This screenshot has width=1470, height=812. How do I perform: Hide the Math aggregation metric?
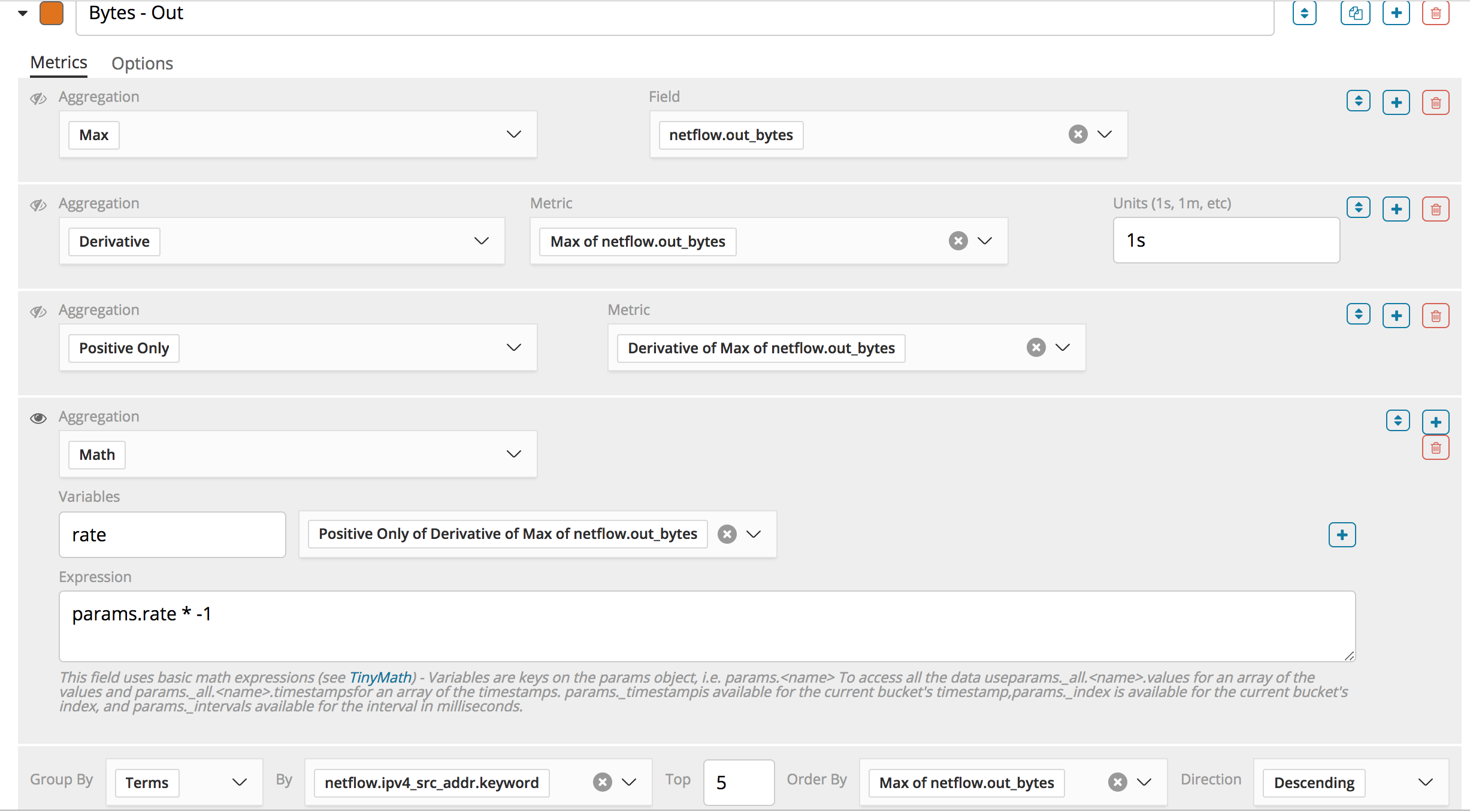click(38, 418)
